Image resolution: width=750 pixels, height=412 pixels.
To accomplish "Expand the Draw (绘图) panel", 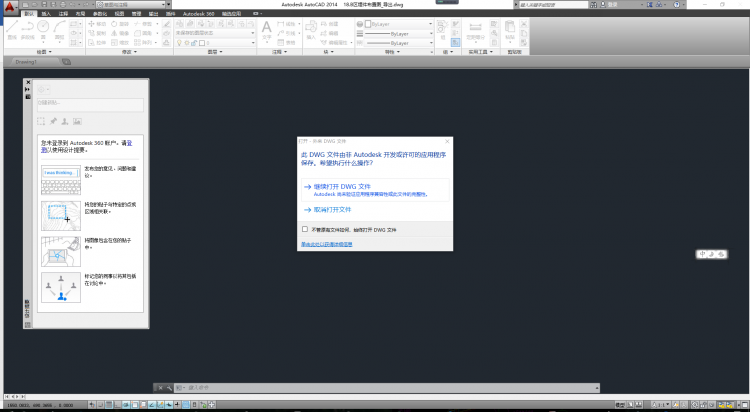I will [x=44, y=52].
